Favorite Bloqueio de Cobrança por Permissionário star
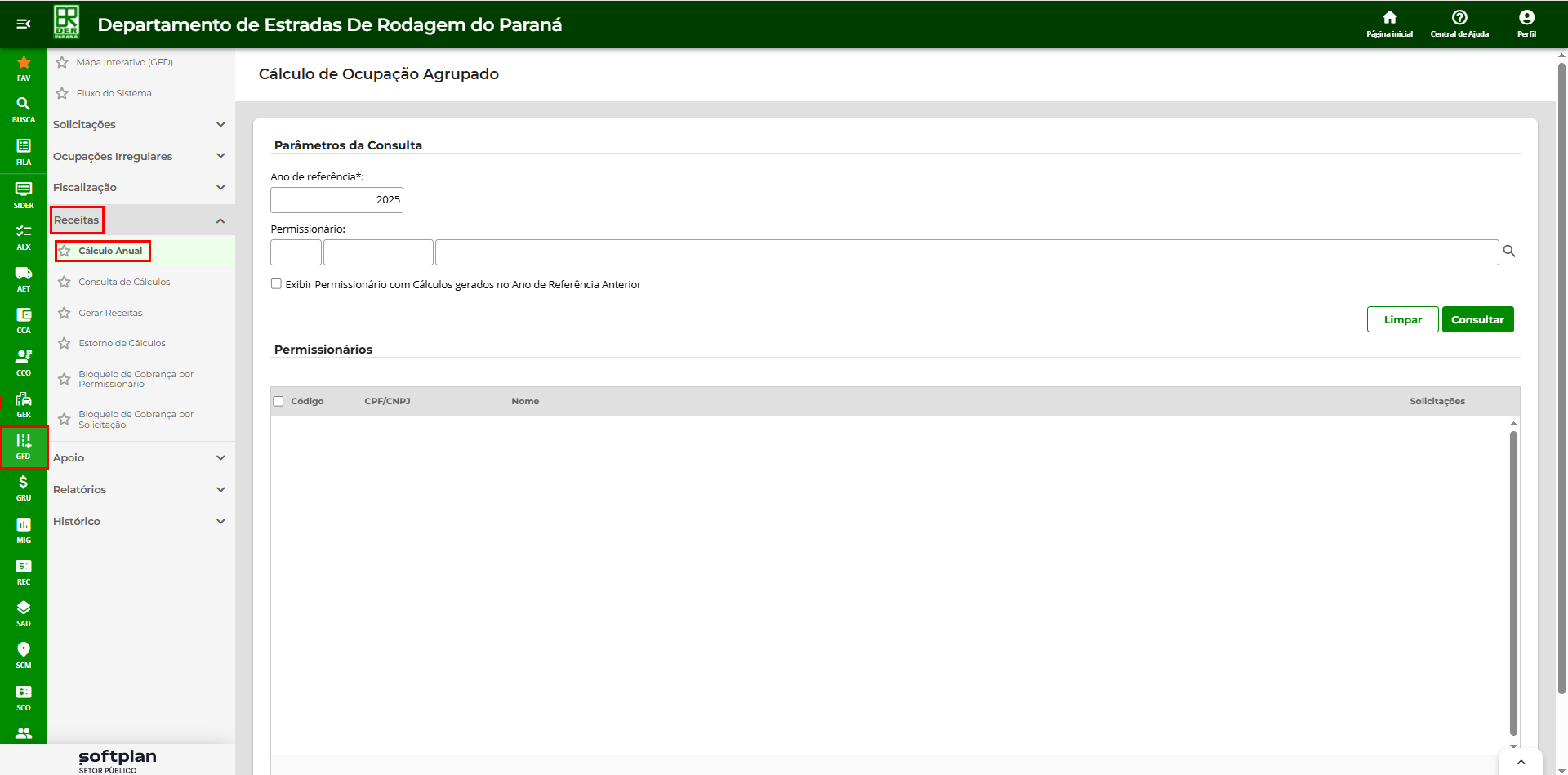 coord(65,379)
